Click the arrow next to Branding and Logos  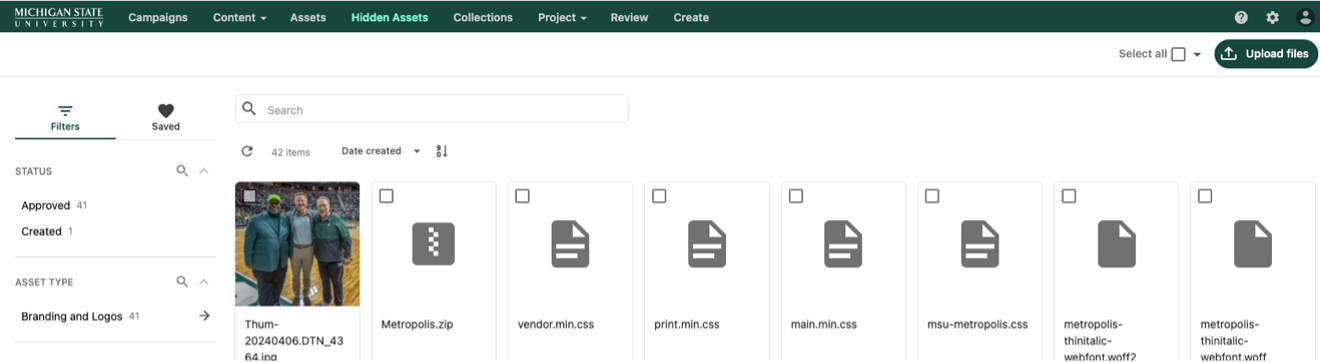(204, 316)
